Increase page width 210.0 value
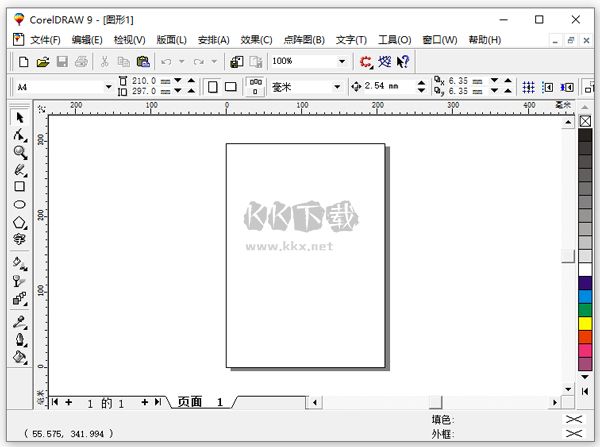600x447 pixels. coord(191,81)
